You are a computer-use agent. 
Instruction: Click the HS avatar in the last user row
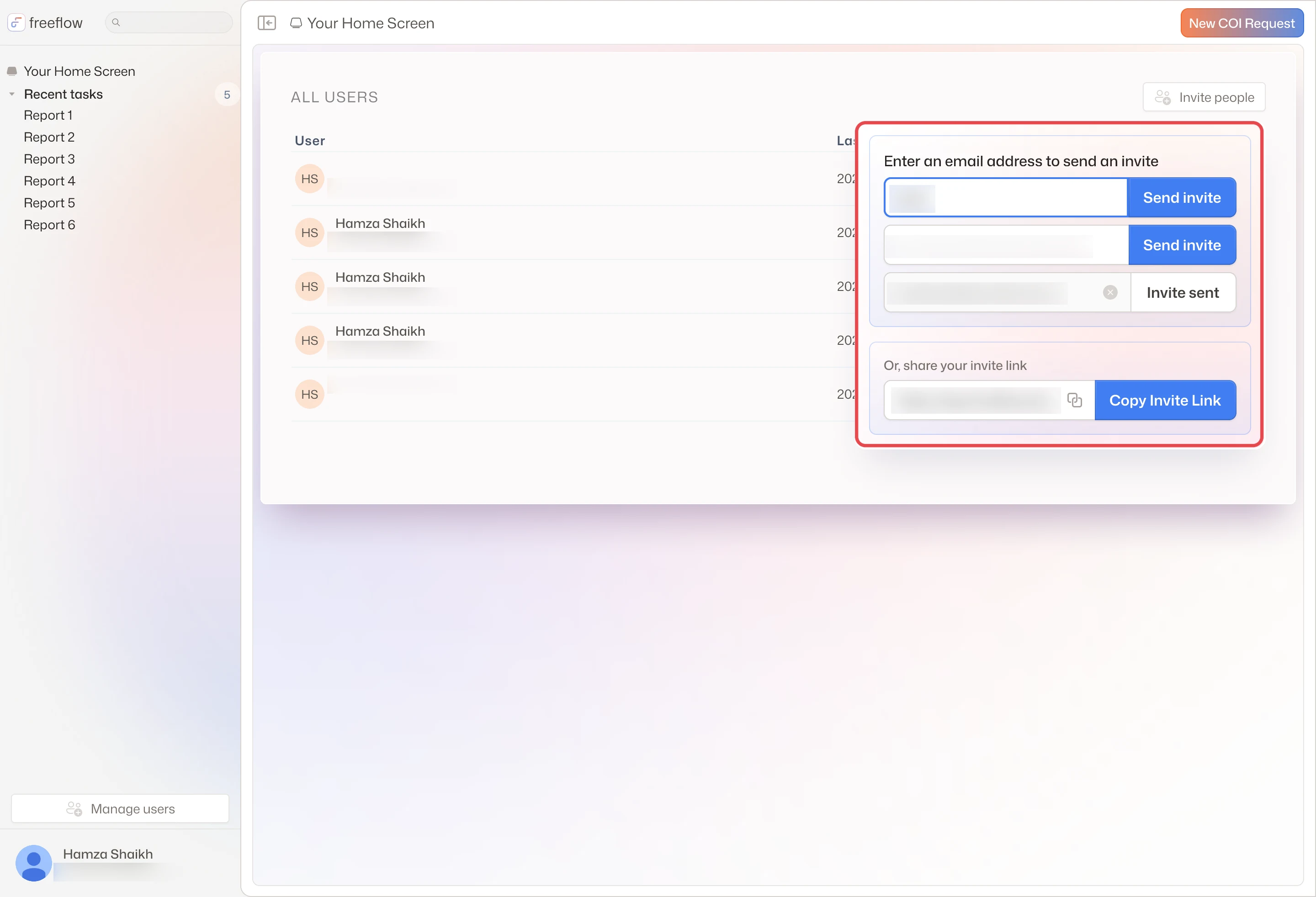click(x=309, y=394)
